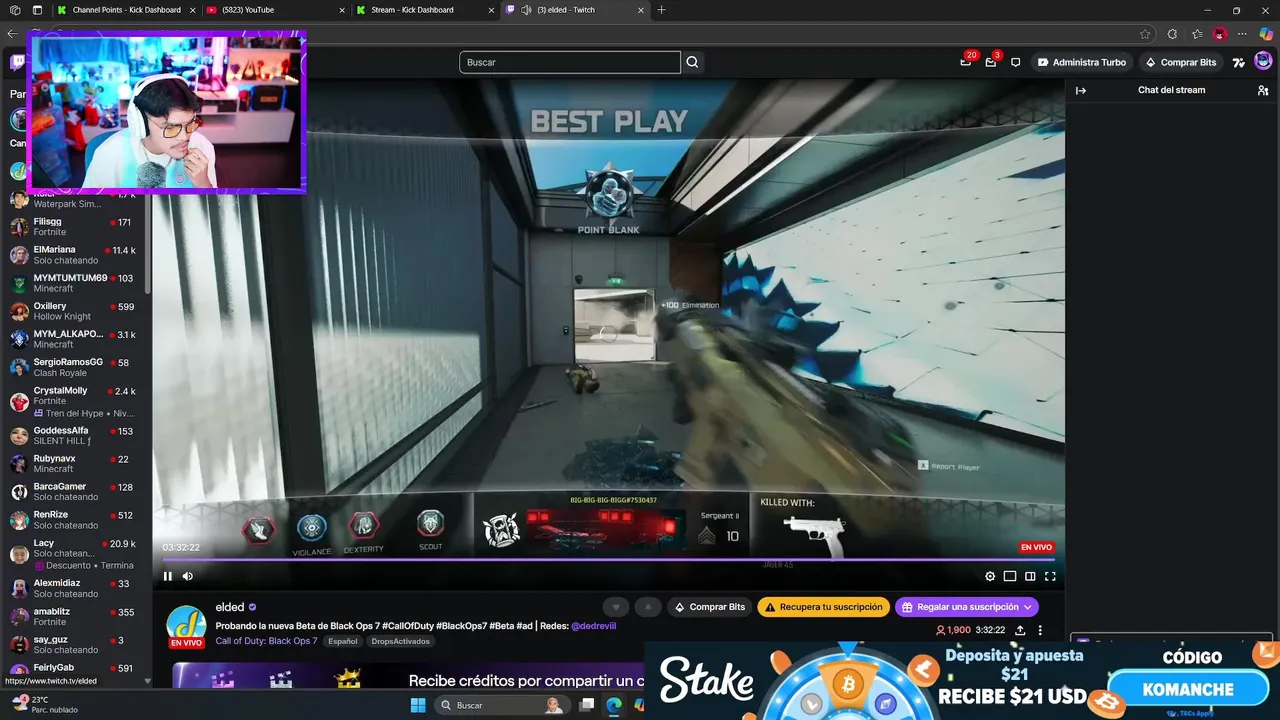Image resolution: width=1280 pixels, height=720 pixels.
Task: Open Filisgg channel in sidebar
Action: (76, 227)
